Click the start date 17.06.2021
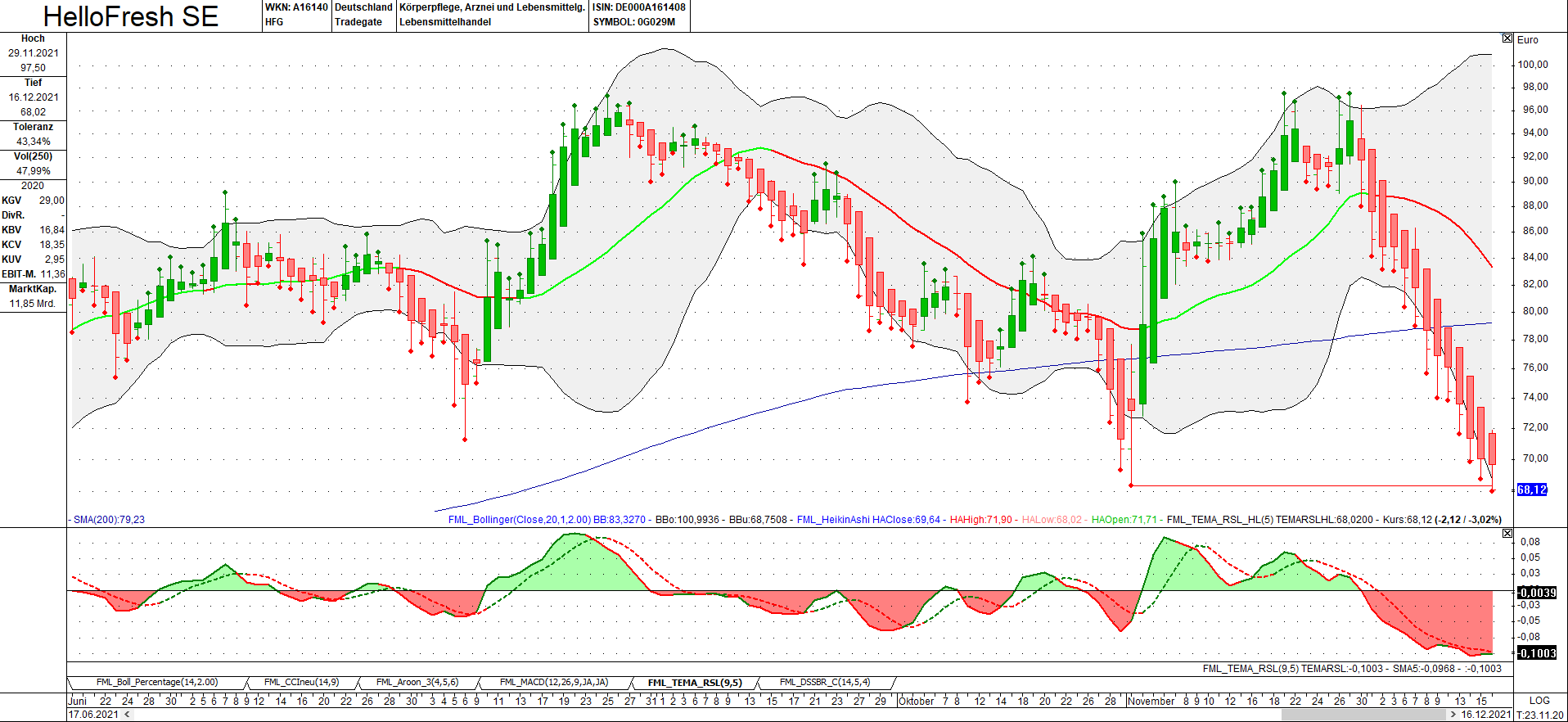1568x722 pixels. click(x=93, y=715)
